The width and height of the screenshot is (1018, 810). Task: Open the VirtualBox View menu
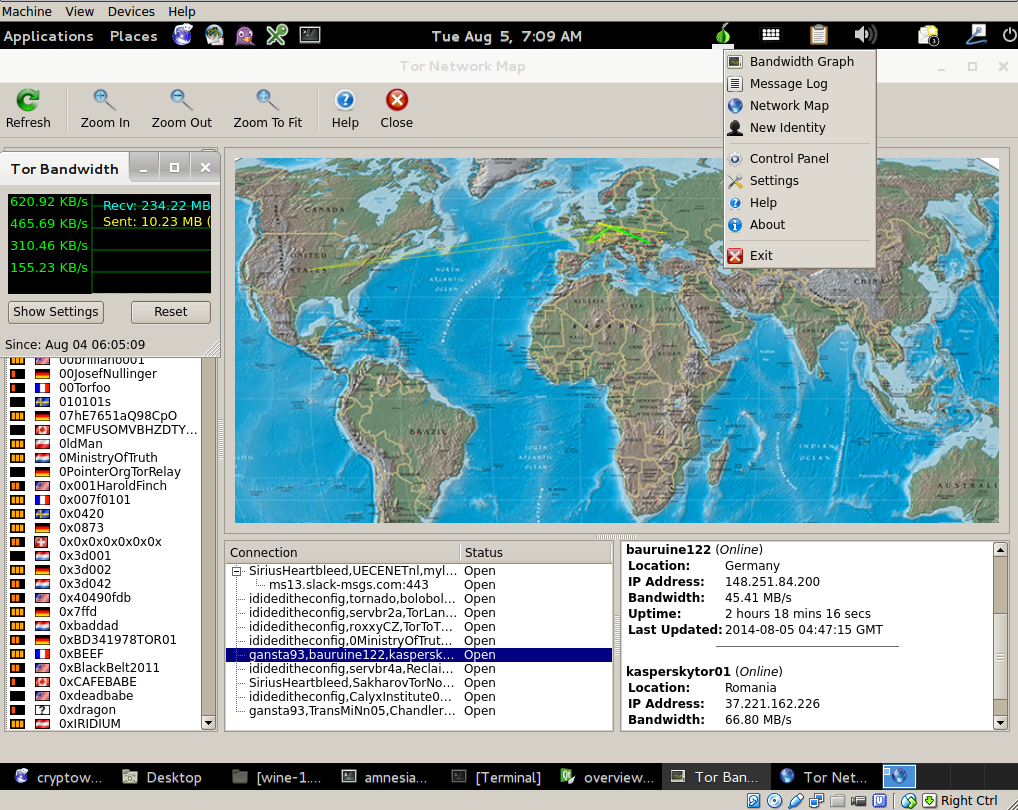80,12
